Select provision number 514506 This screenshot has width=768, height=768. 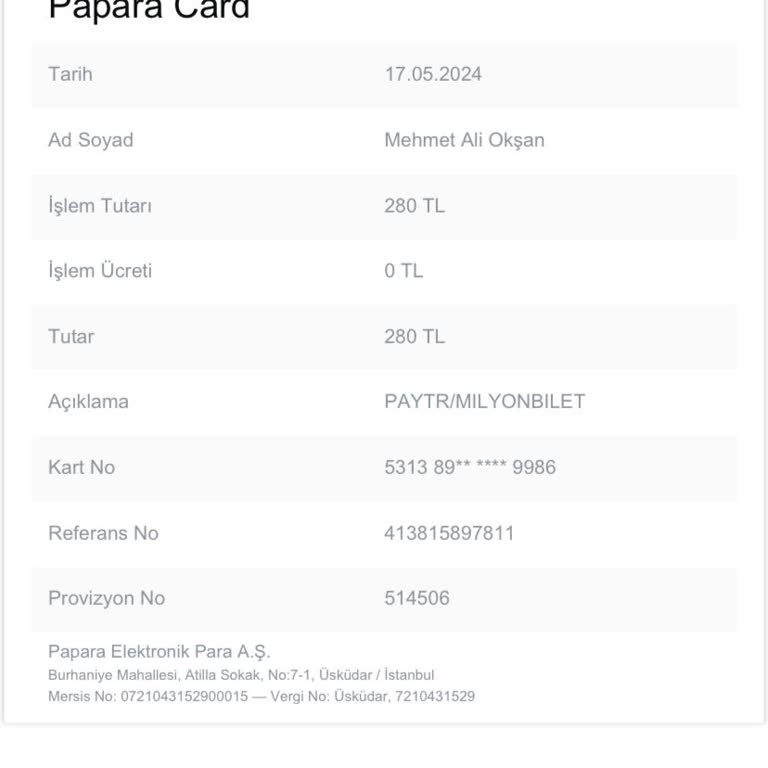[416, 598]
